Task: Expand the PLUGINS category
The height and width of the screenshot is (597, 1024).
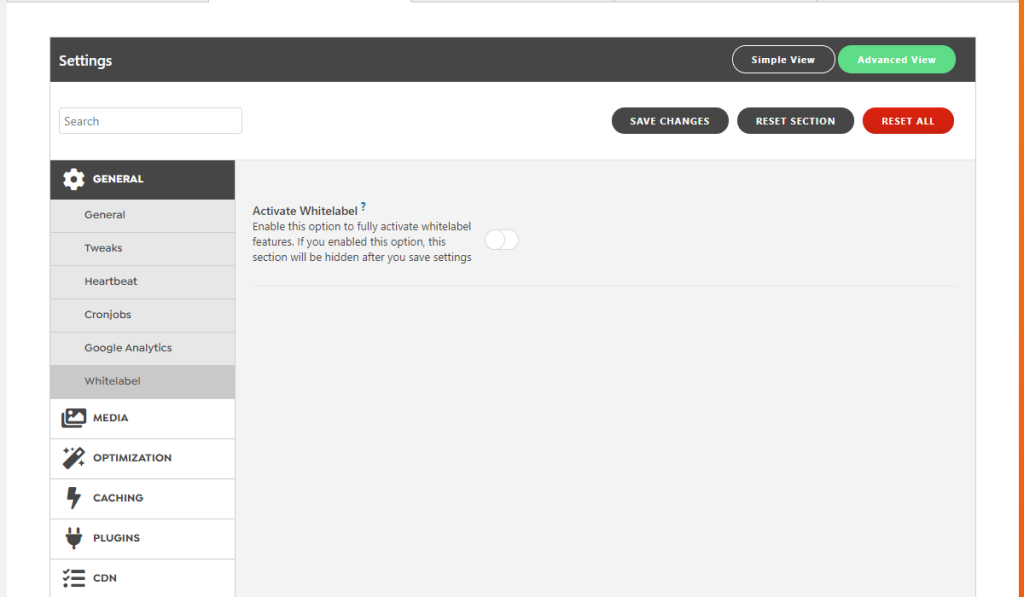Action: click(x=142, y=539)
